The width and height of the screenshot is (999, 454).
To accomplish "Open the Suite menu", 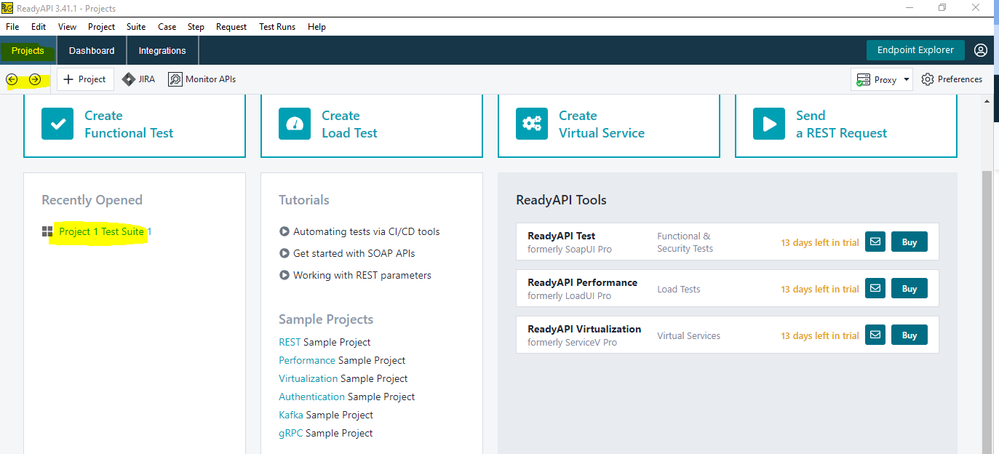I will click(x=136, y=27).
